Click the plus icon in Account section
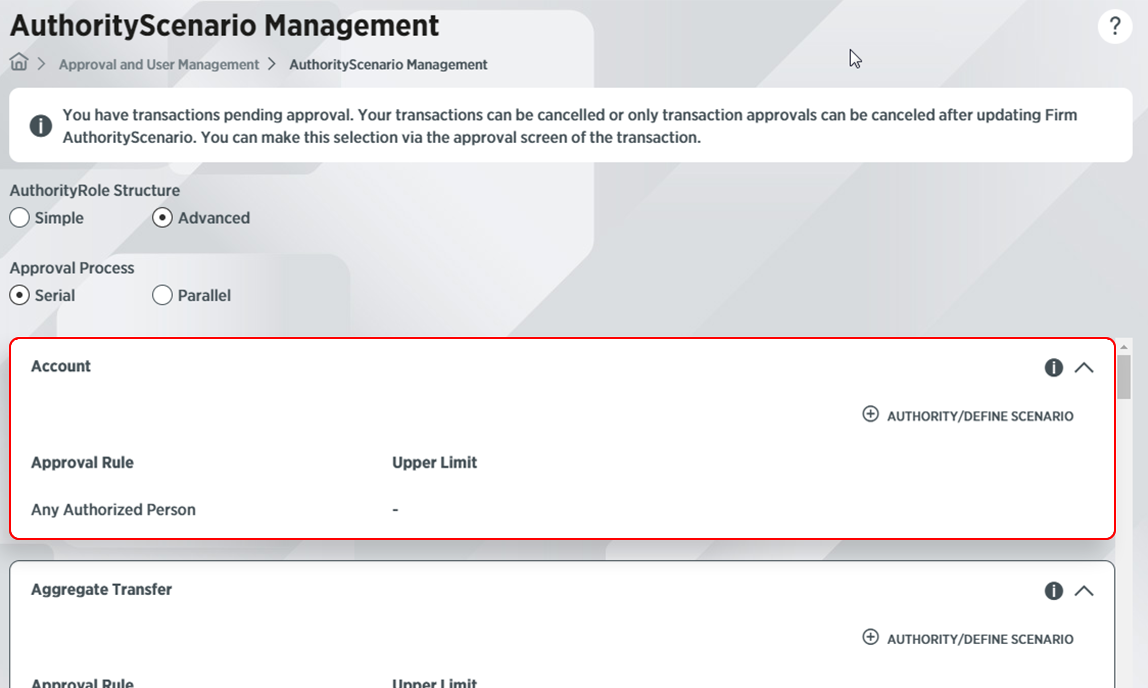 (870, 414)
